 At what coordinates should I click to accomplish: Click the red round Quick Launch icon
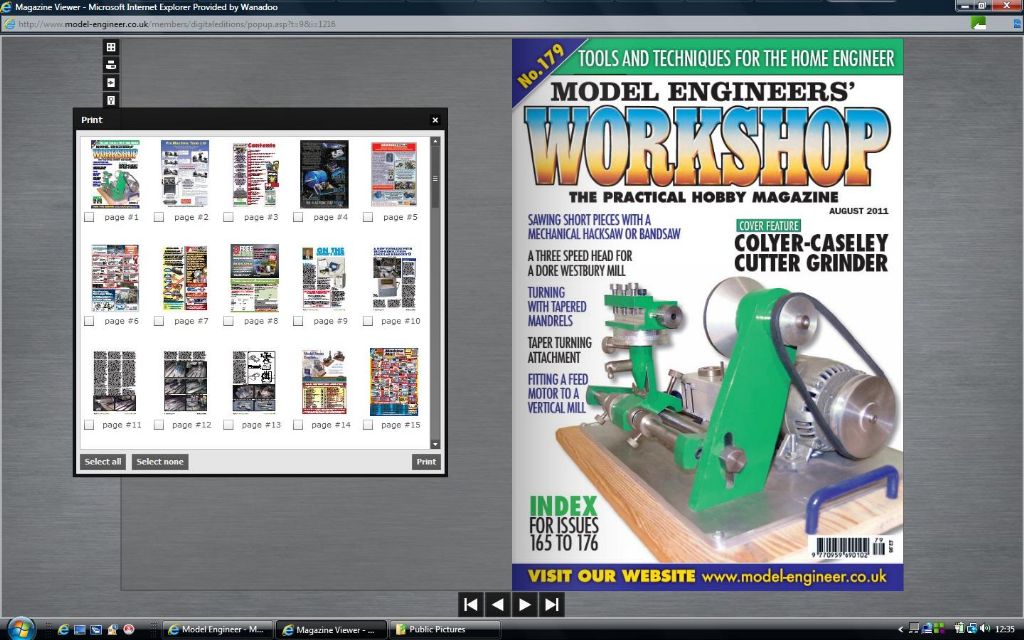129,630
